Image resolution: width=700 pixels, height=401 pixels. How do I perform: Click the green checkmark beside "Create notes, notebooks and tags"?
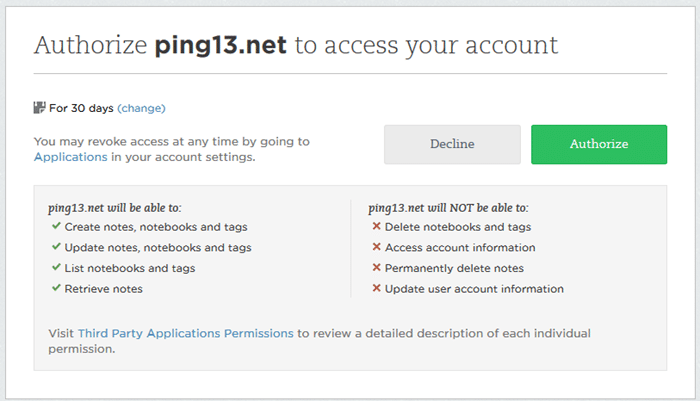coord(56,227)
